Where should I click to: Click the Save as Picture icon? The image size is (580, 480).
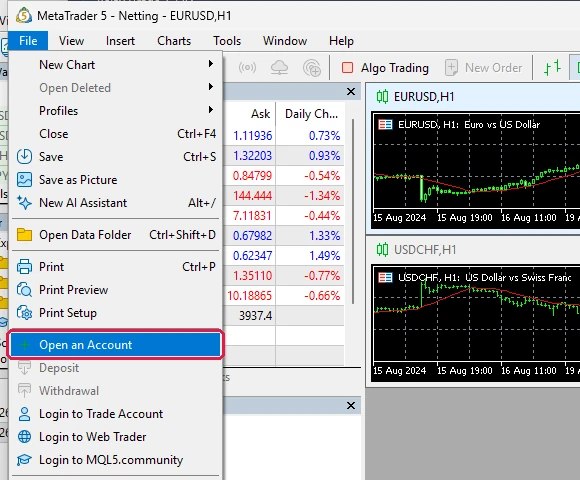[24, 180]
